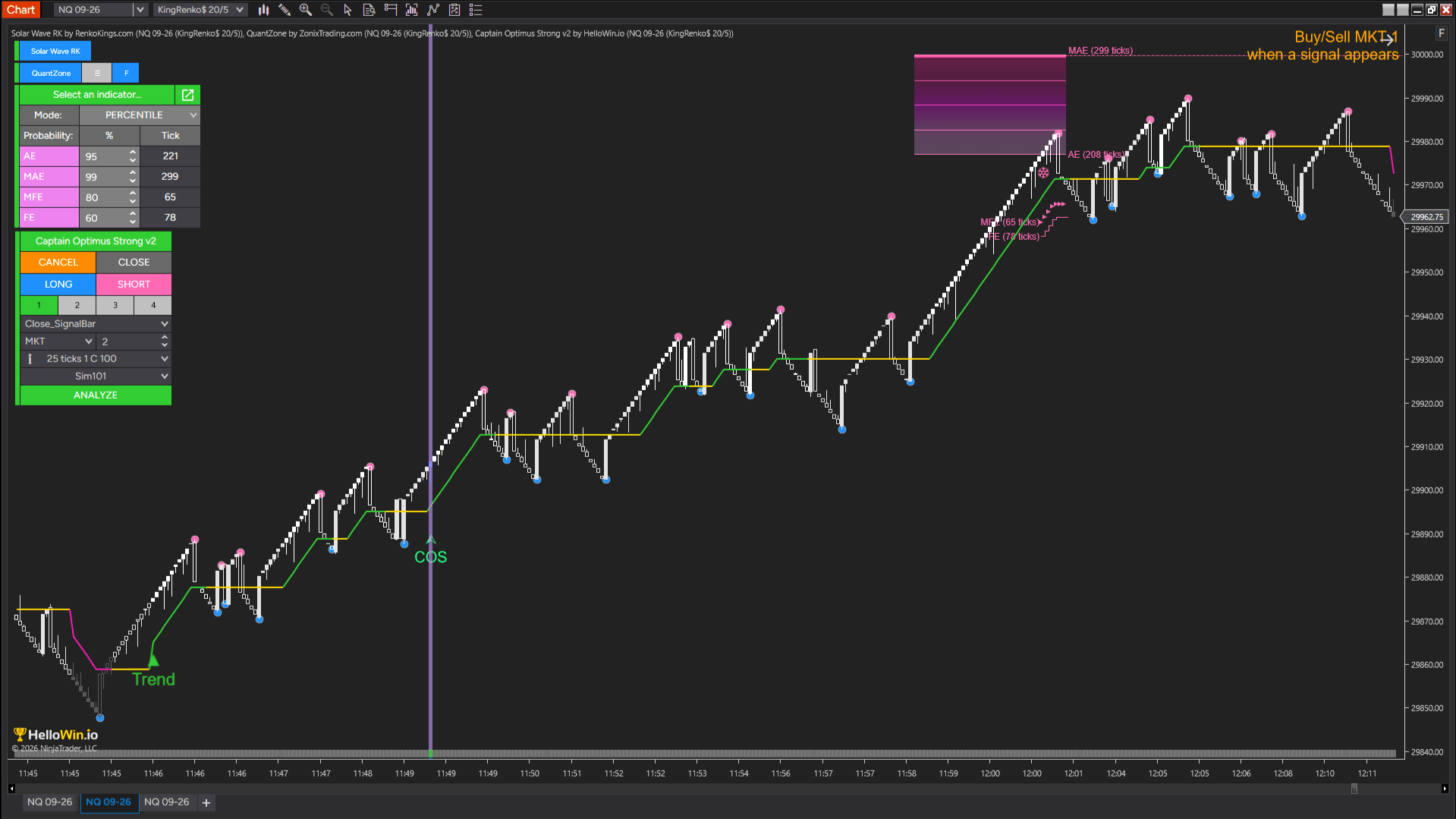Expand the Sim101 account dropdown

tap(96, 376)
